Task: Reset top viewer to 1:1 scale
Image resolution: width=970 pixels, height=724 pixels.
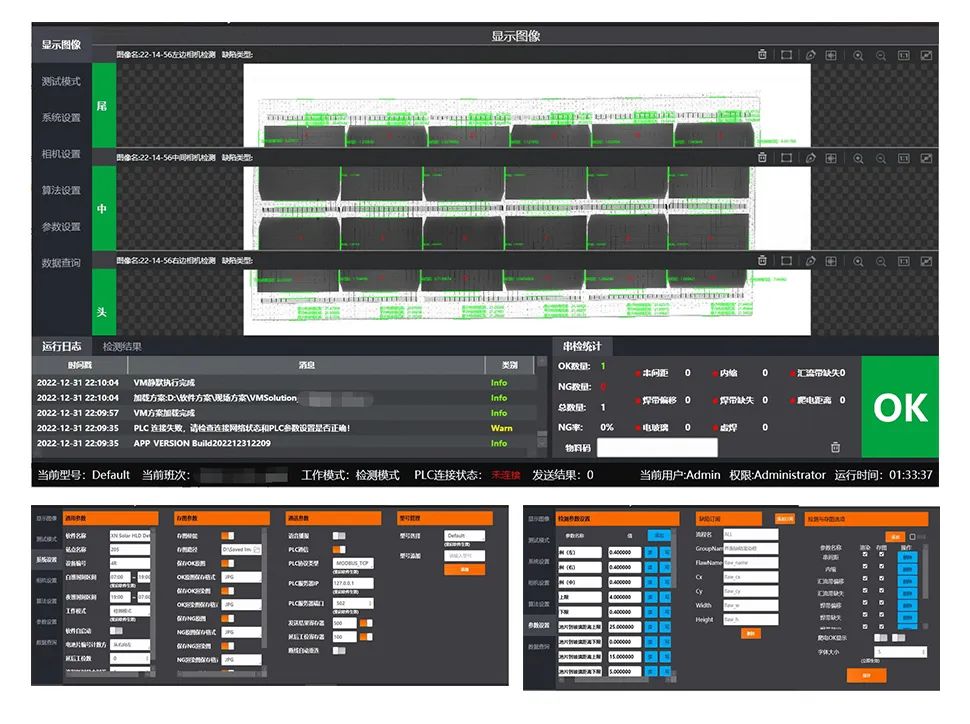Action: 904,55
